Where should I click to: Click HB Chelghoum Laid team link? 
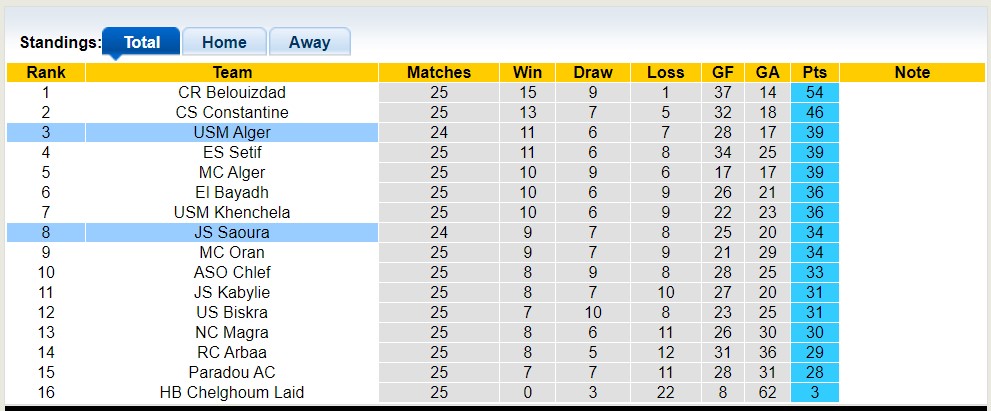pyautogui.click(x=232, y=392)
